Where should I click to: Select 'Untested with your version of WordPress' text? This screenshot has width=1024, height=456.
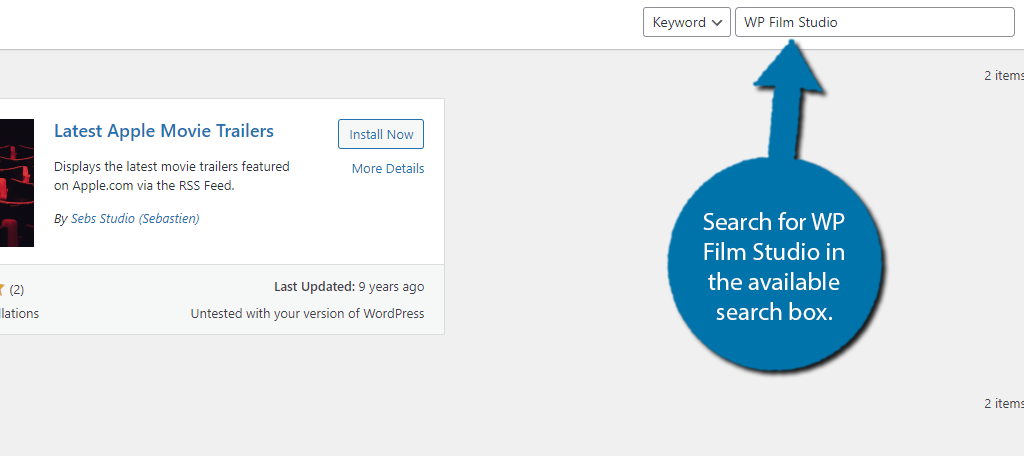(x=308, y=314)
